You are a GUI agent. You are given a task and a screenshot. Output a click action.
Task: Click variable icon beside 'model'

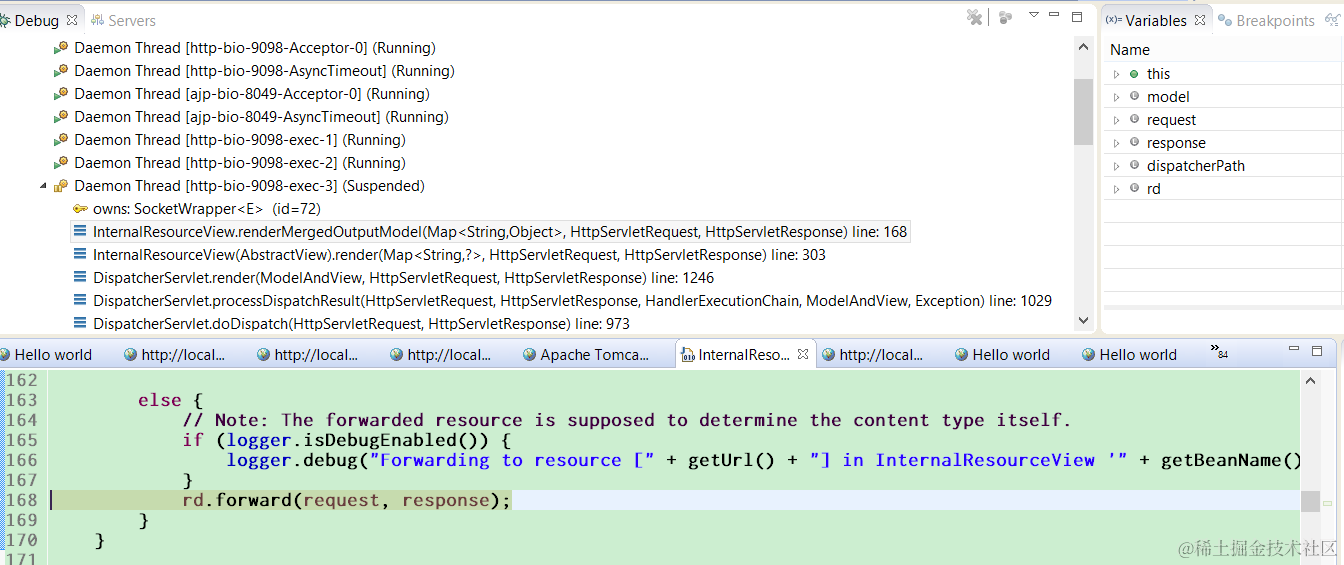1134,97
